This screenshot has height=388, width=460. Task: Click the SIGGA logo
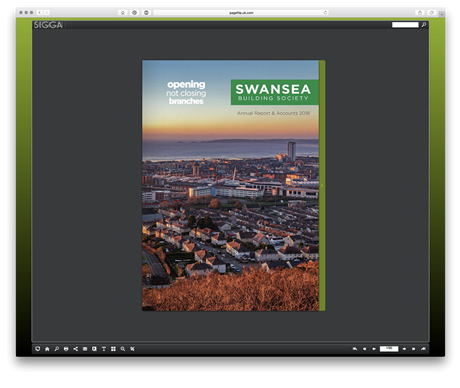[x=48, y=25]
